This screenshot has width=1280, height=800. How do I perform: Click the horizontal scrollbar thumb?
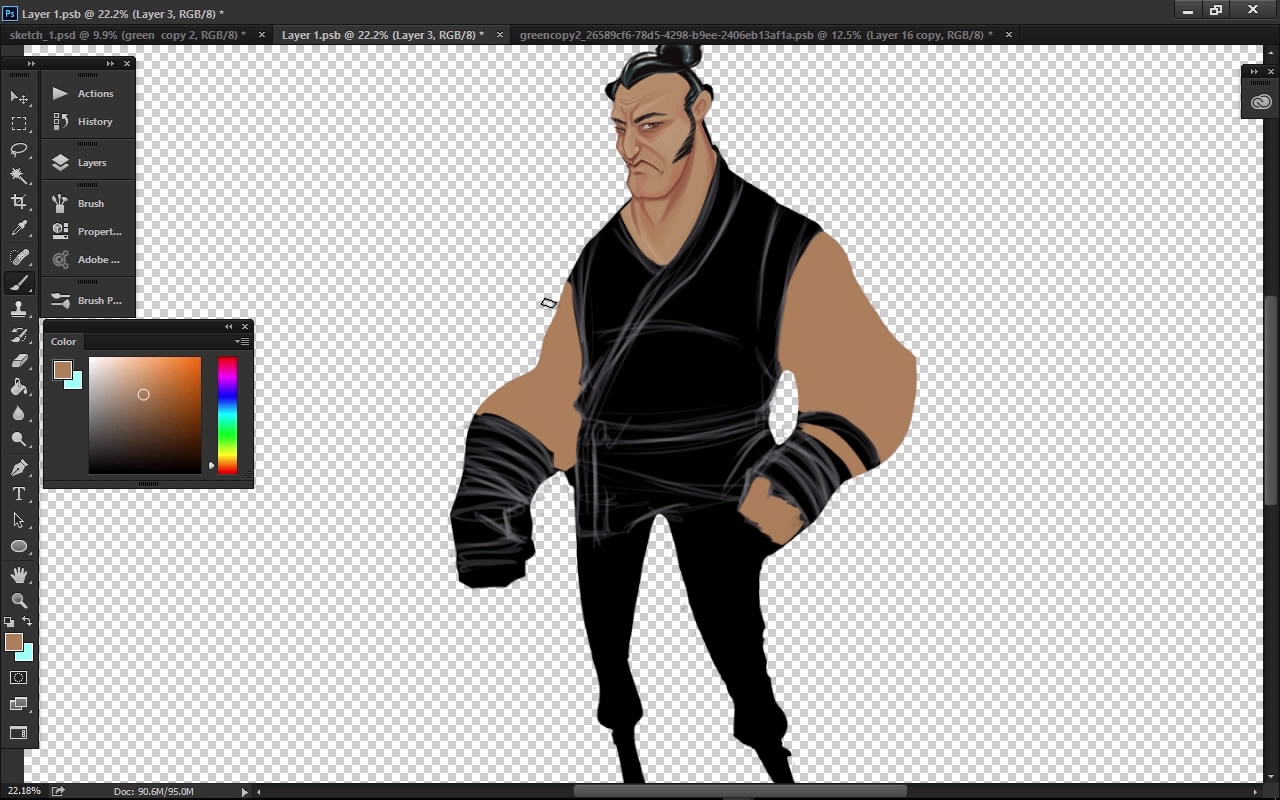pyautogui.click(x=740, y=792)
